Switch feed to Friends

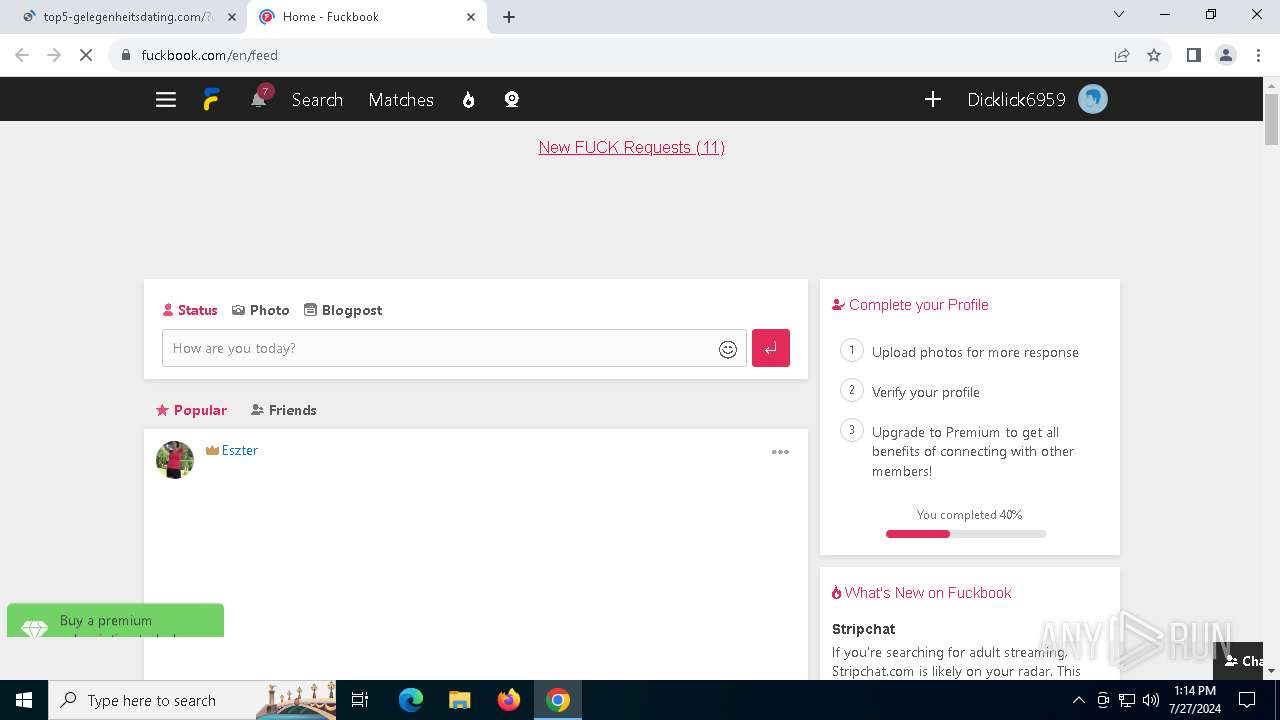click(x=284, y=410)
